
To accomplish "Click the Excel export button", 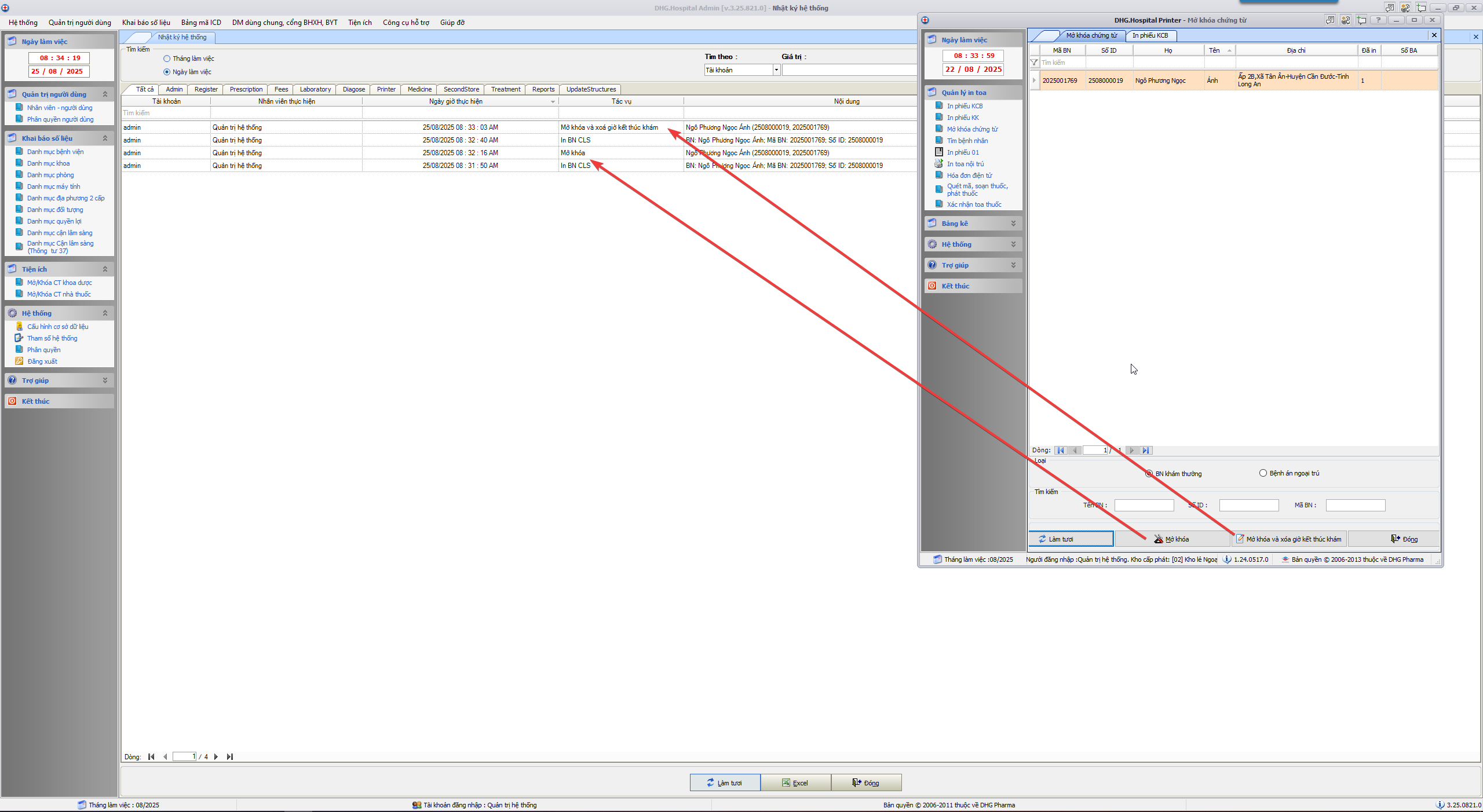I will click(x=795, y=782).
